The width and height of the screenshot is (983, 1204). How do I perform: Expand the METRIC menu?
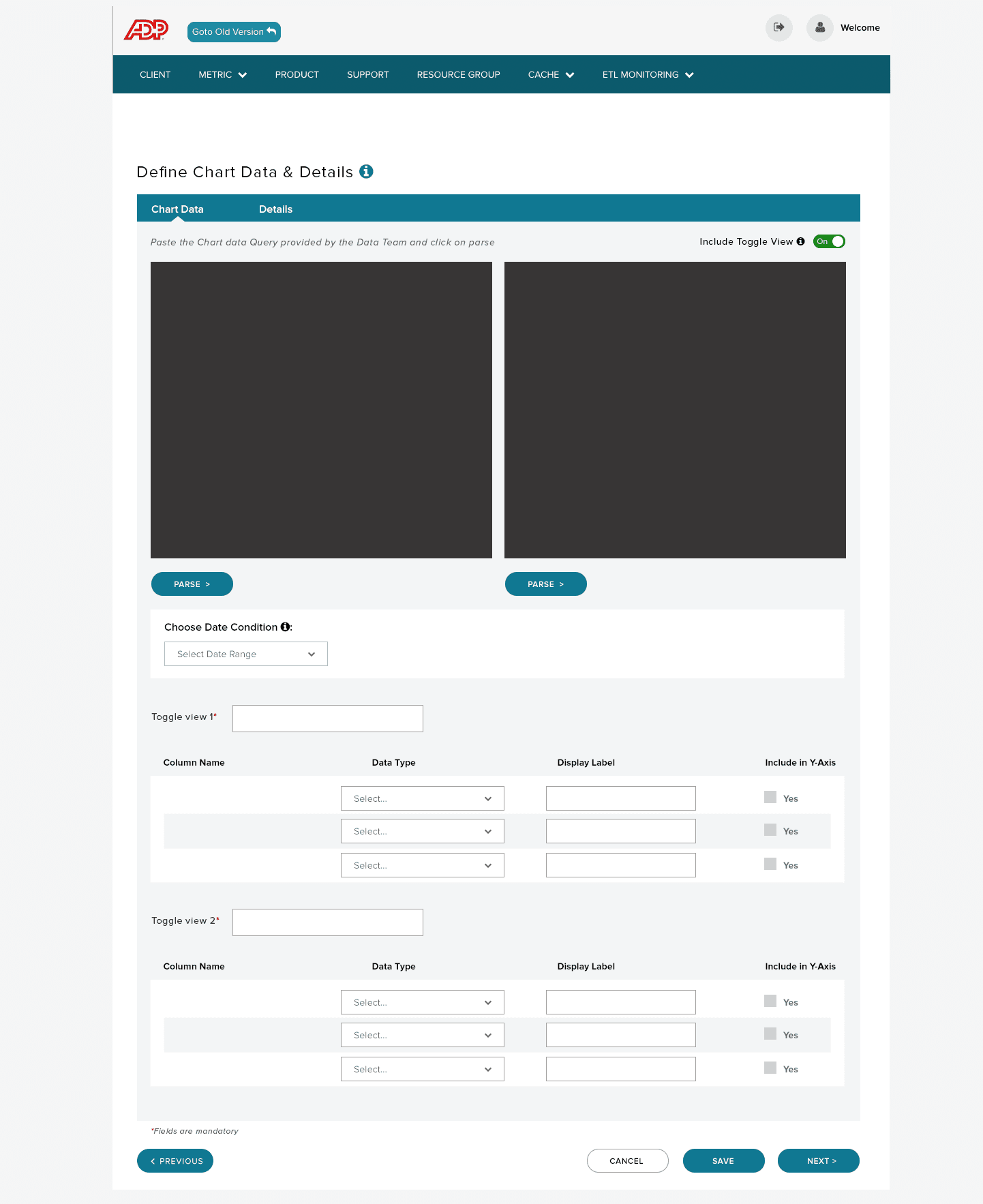tap(222, 74)
